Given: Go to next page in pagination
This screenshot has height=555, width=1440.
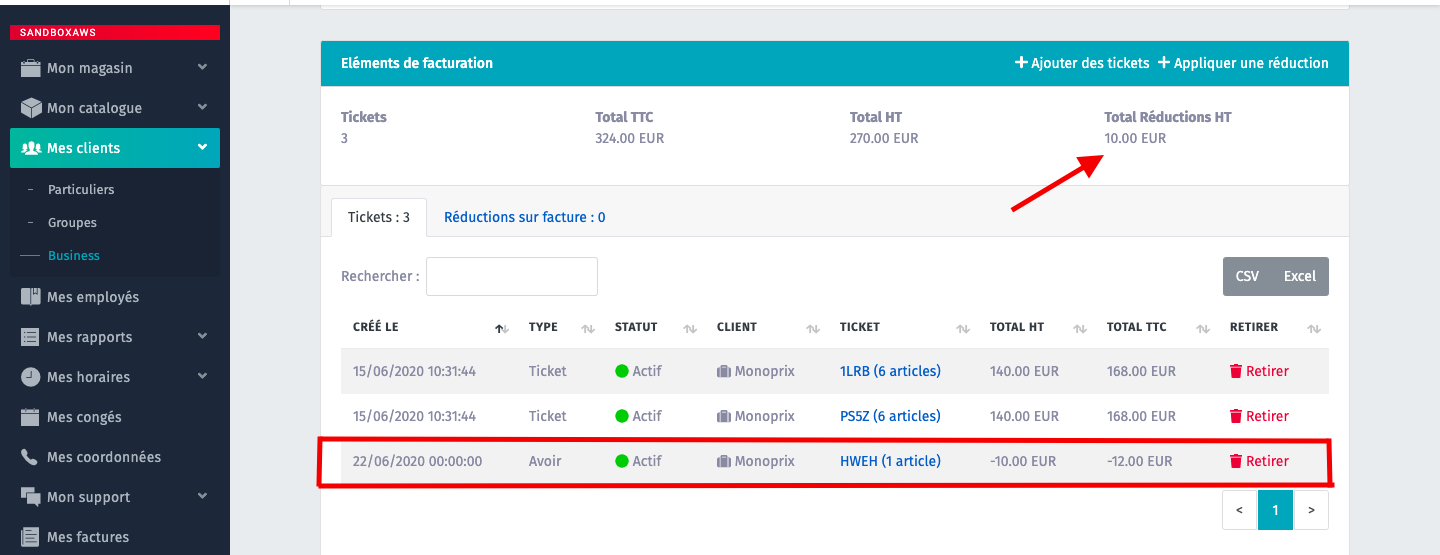Looking at the screenshot, I should tap(1311, 510).
